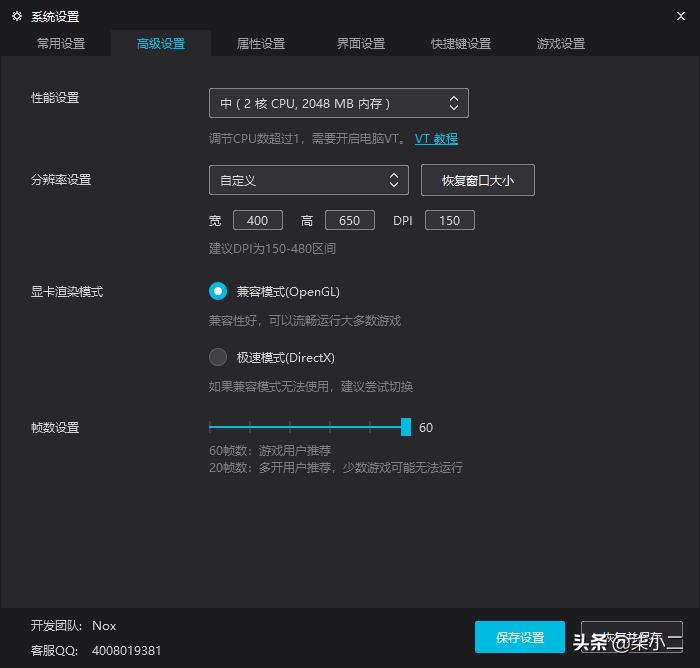Click the 建议DPI为150-480区间 hint text
The width and height of the screenshot is (700, 668).
coord(272,248)
